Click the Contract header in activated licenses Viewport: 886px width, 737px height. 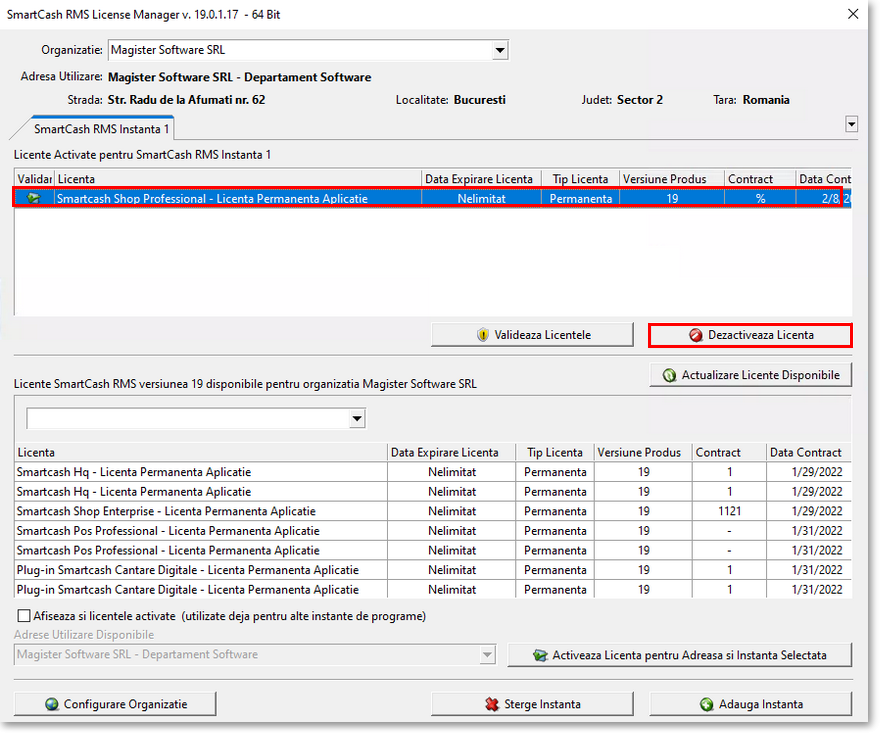point(760,179)
